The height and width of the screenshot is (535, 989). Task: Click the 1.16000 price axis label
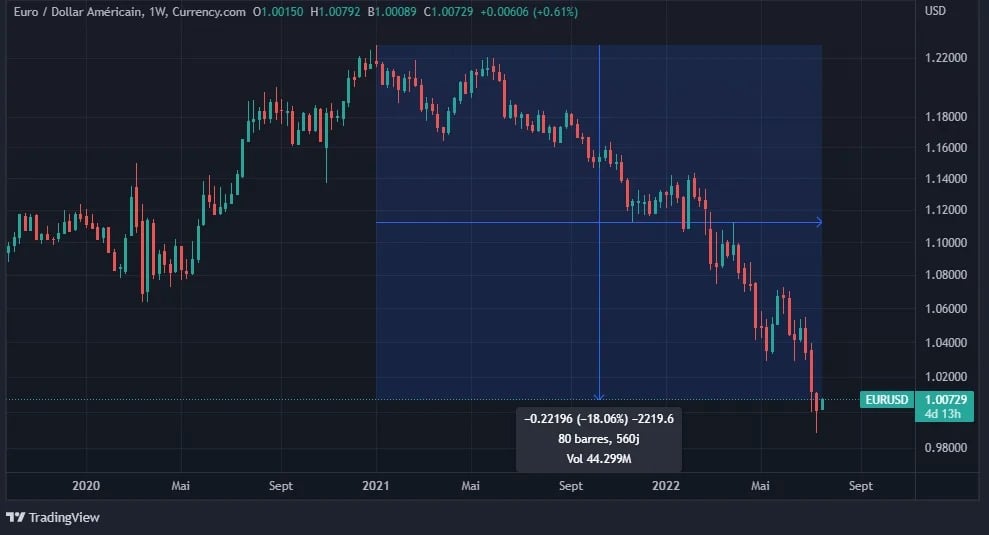945,148
